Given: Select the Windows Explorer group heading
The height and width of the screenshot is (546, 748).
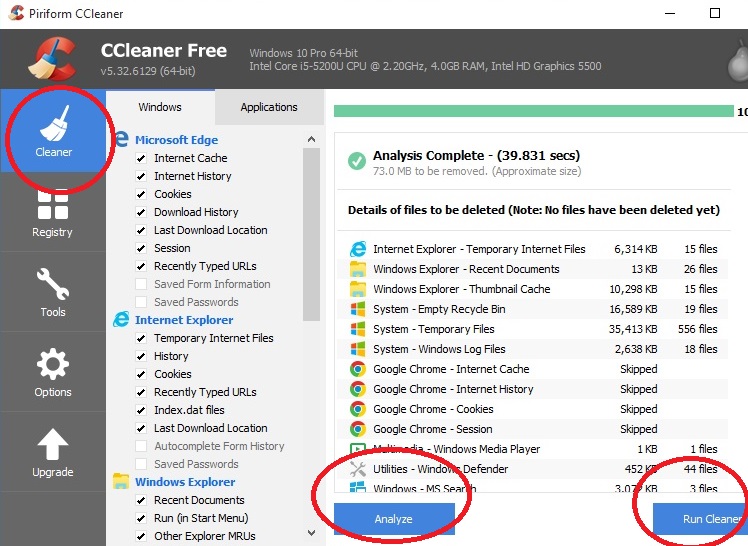Looking at the screenshot, I should click(185, 482).
